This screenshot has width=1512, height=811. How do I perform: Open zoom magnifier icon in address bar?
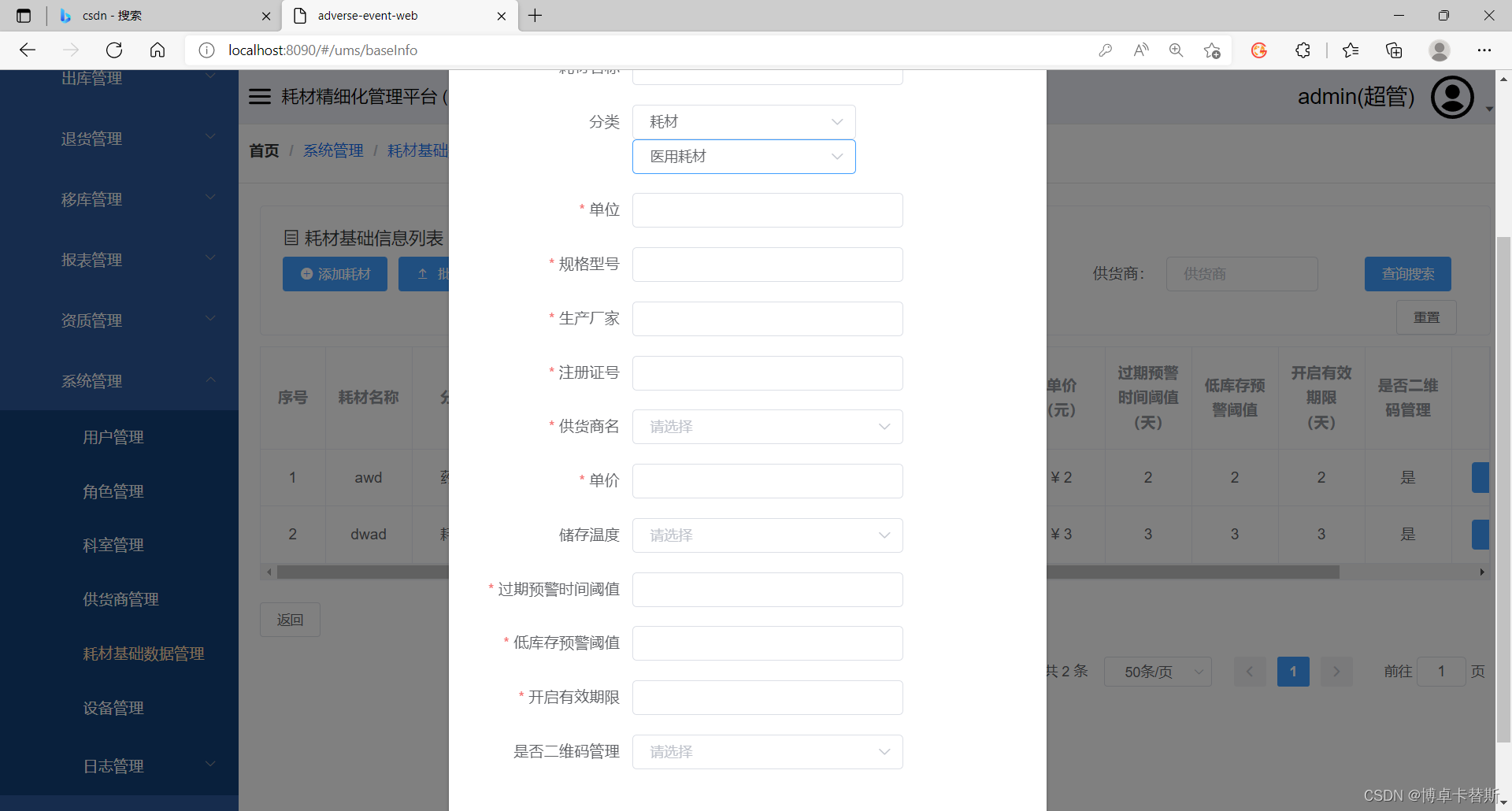point(1177,50)
